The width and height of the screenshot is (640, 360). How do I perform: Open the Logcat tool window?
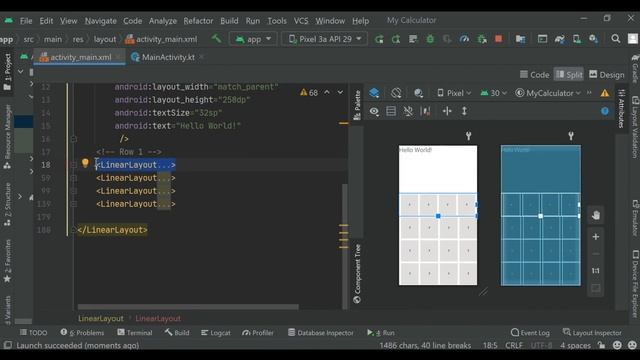(216, 333)
